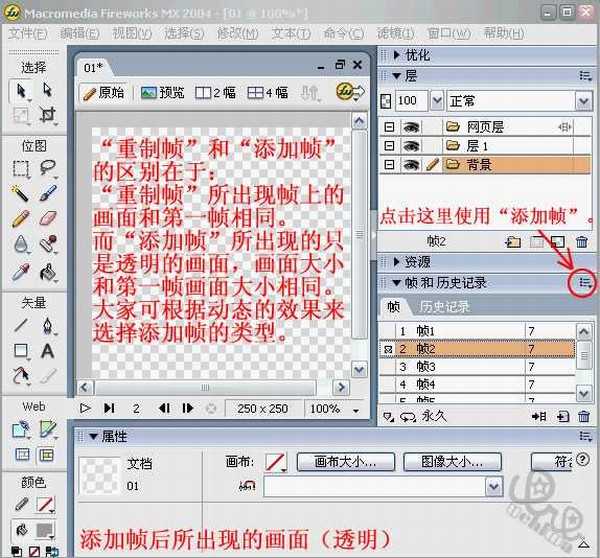This screenshot has height=558, width=600.
Task: Select the Subselection tool
Action: pos(47,90)
